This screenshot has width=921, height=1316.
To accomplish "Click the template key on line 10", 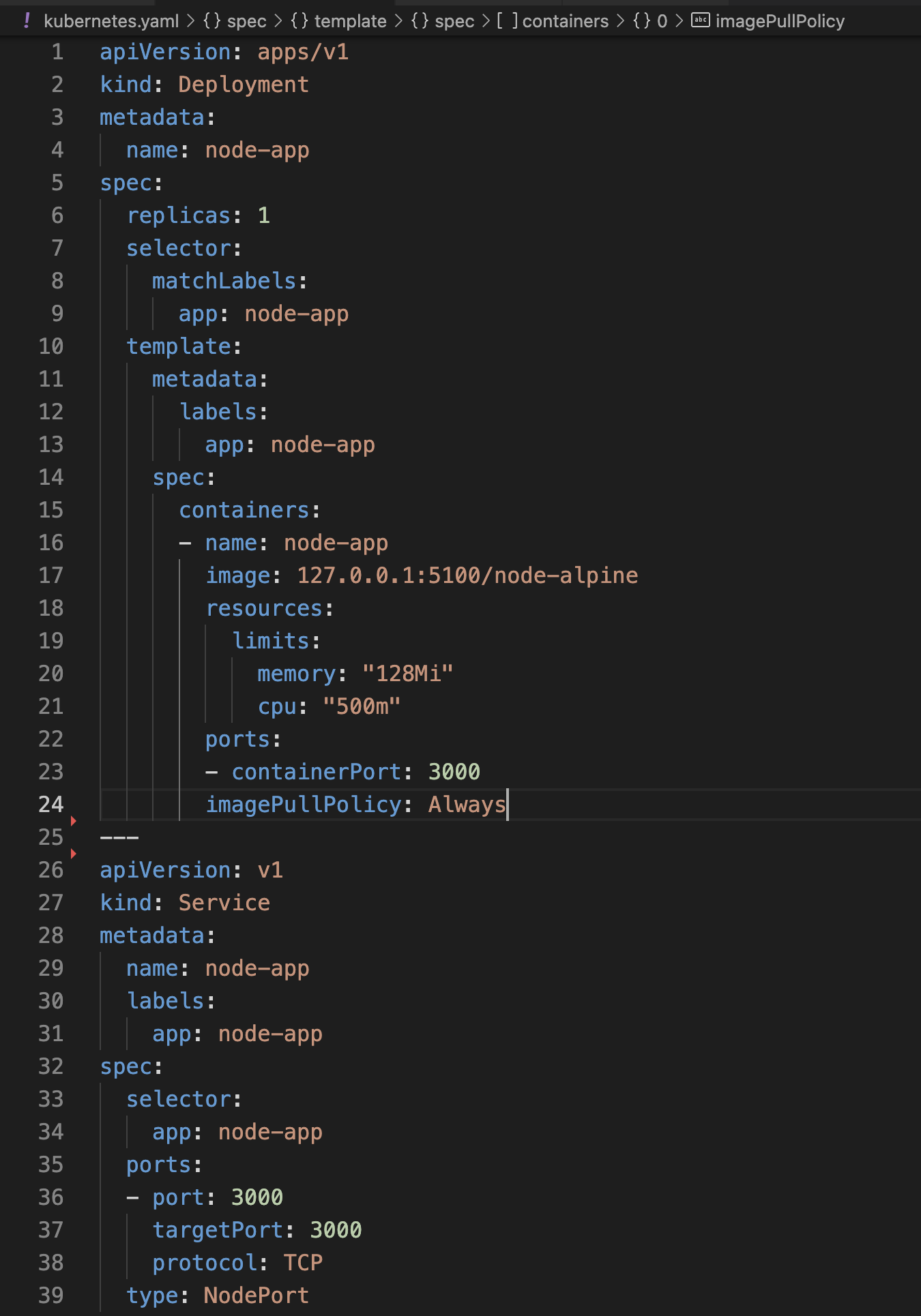I will pos(179,346).
